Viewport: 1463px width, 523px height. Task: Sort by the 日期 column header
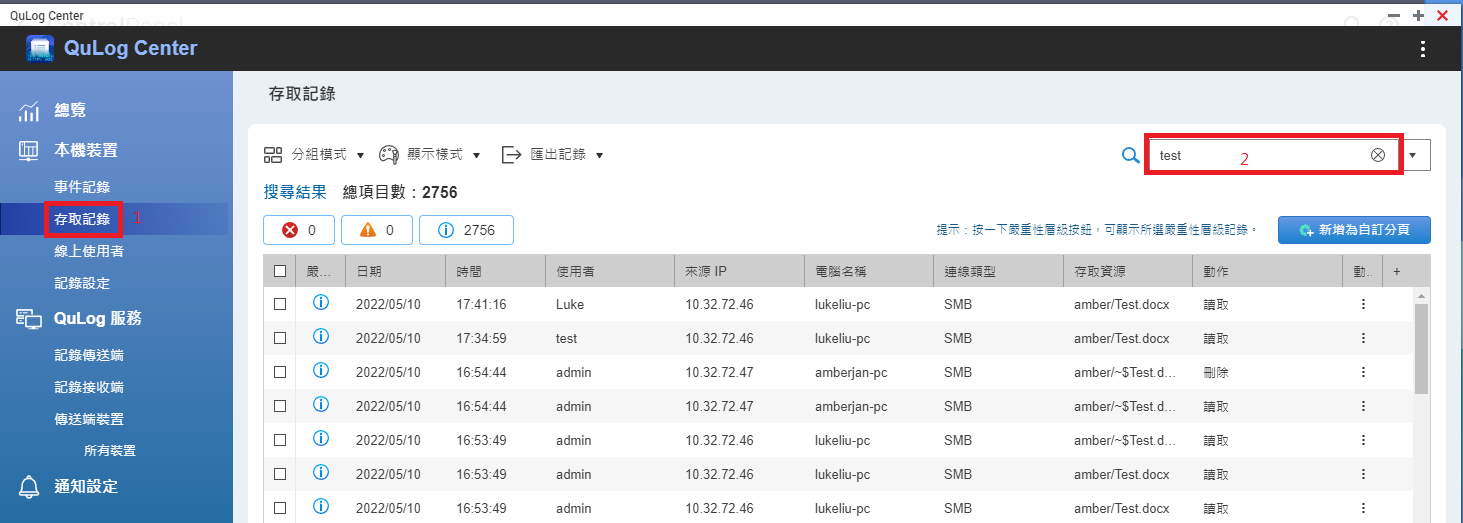click(395, 271)
